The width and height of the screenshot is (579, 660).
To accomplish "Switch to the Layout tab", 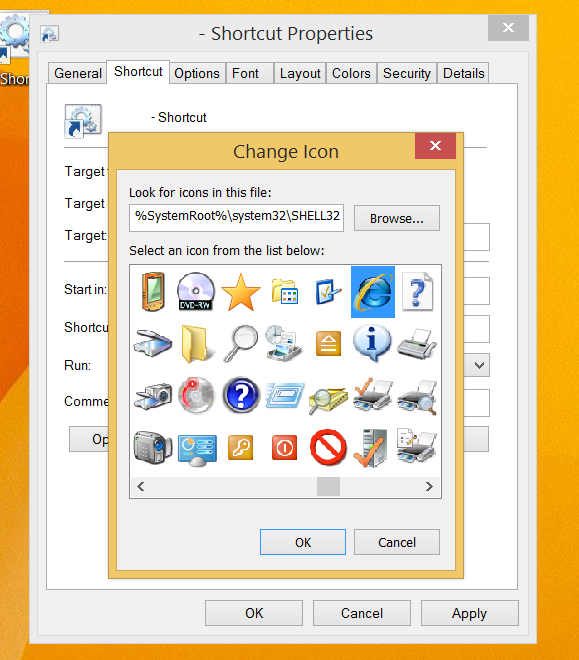I will 300,73.
